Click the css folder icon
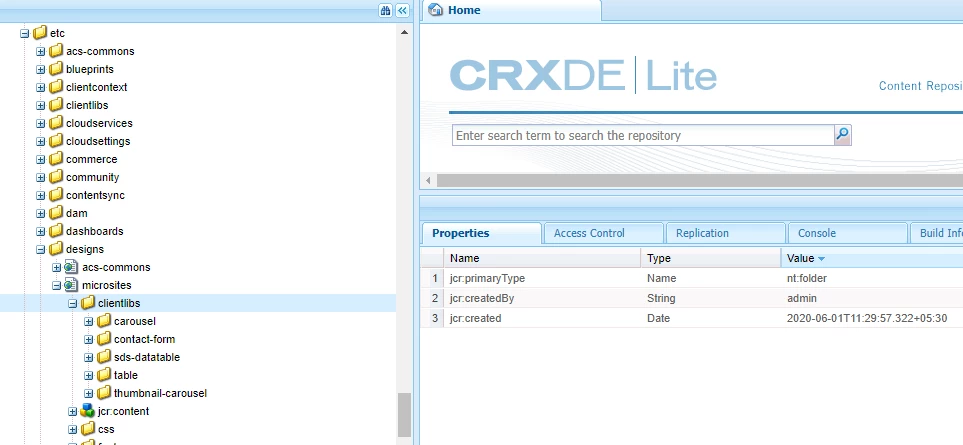Image resolution: width=963 pixels, height=445 pixels. pos(88,429)
